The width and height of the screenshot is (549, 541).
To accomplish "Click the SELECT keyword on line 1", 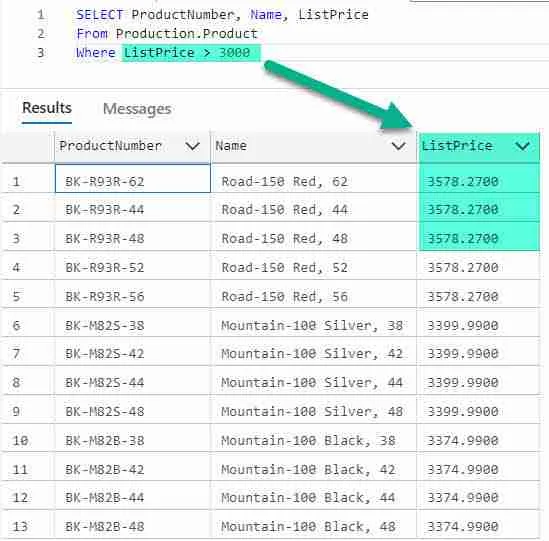I will click(x=100, y=15).
